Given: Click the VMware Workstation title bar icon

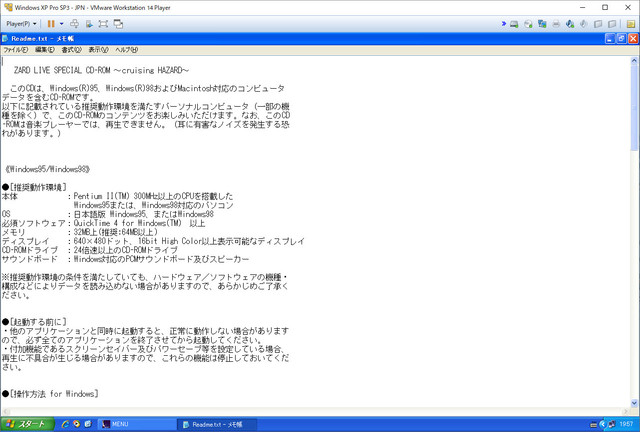Looking at the screenshot, I should [x=8, y=7].
